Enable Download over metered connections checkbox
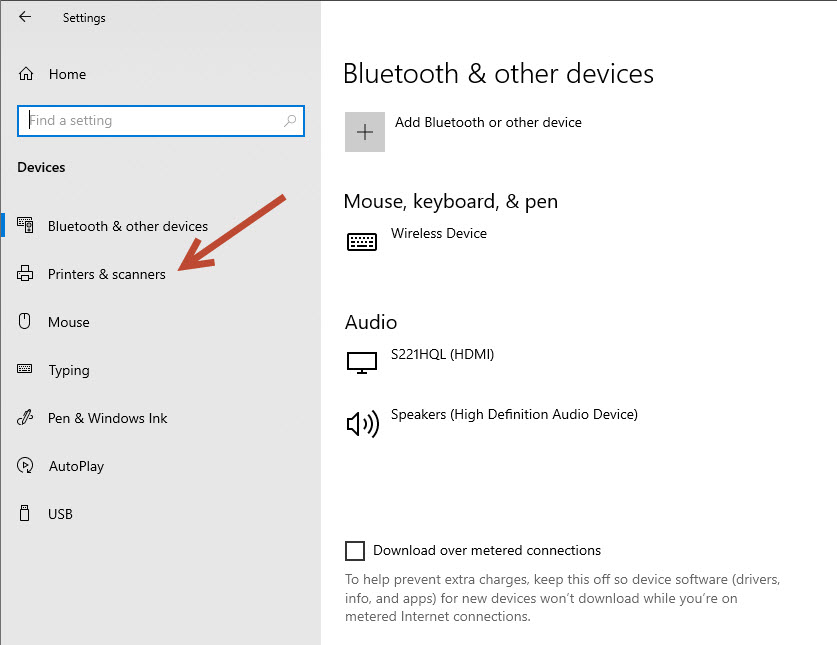This screenshot has height=645, width=837. pos(355,551)
